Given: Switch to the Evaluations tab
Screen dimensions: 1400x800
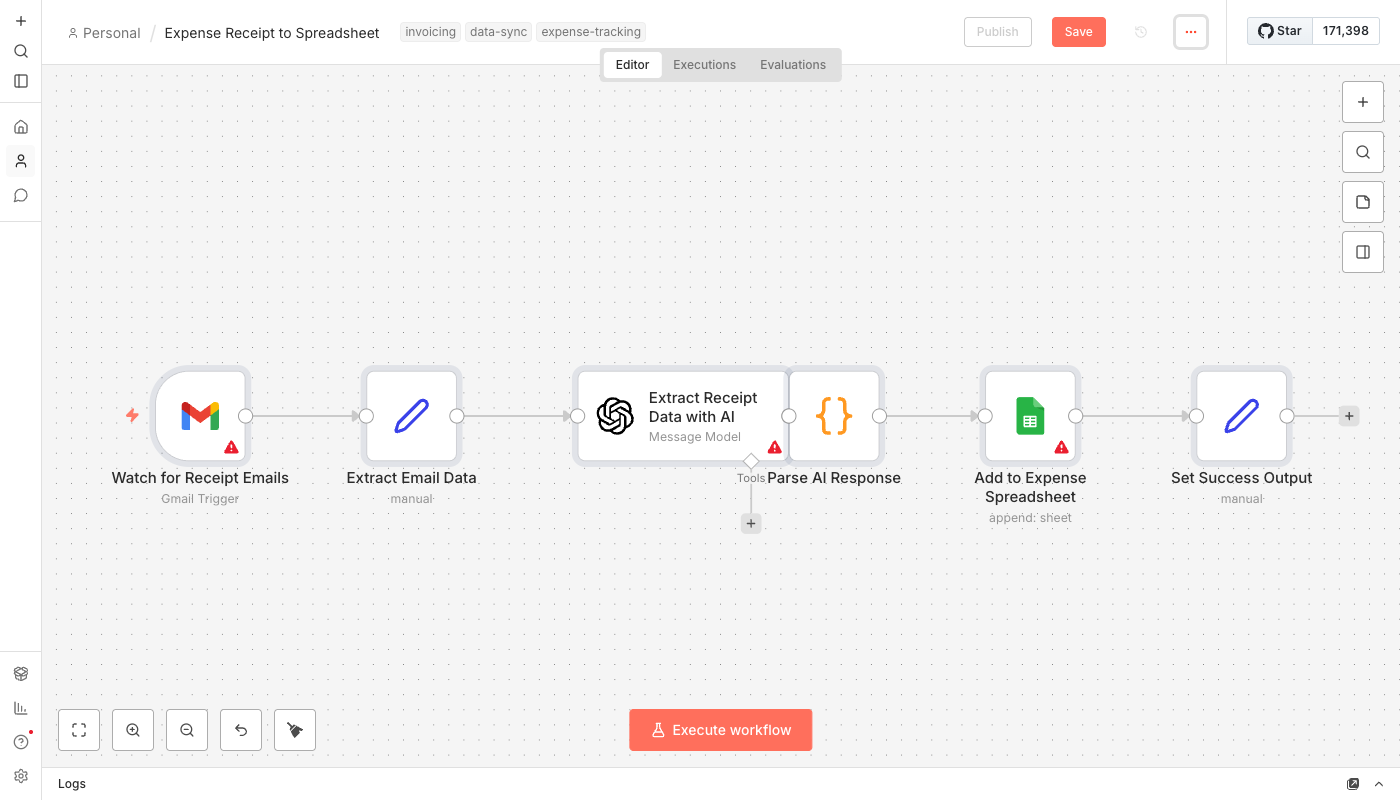Looking at the screenshot, I should click(x=792, y=65).
